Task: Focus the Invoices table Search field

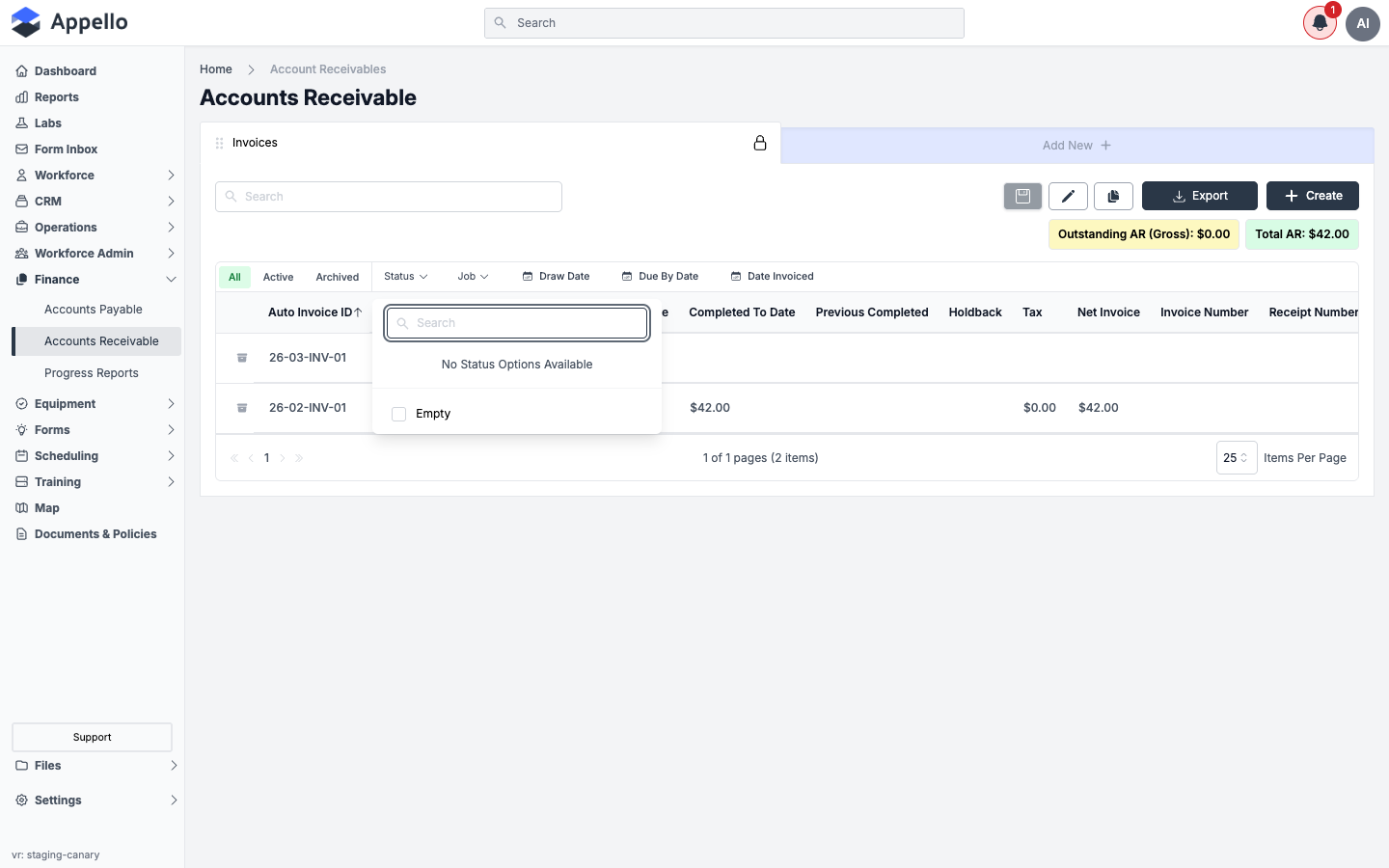Action: [x=389, y=197]
